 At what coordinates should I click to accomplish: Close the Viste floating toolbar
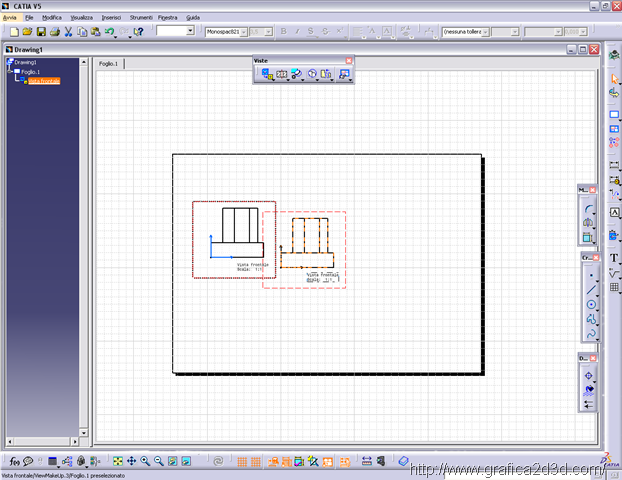(x=349, y=61)
